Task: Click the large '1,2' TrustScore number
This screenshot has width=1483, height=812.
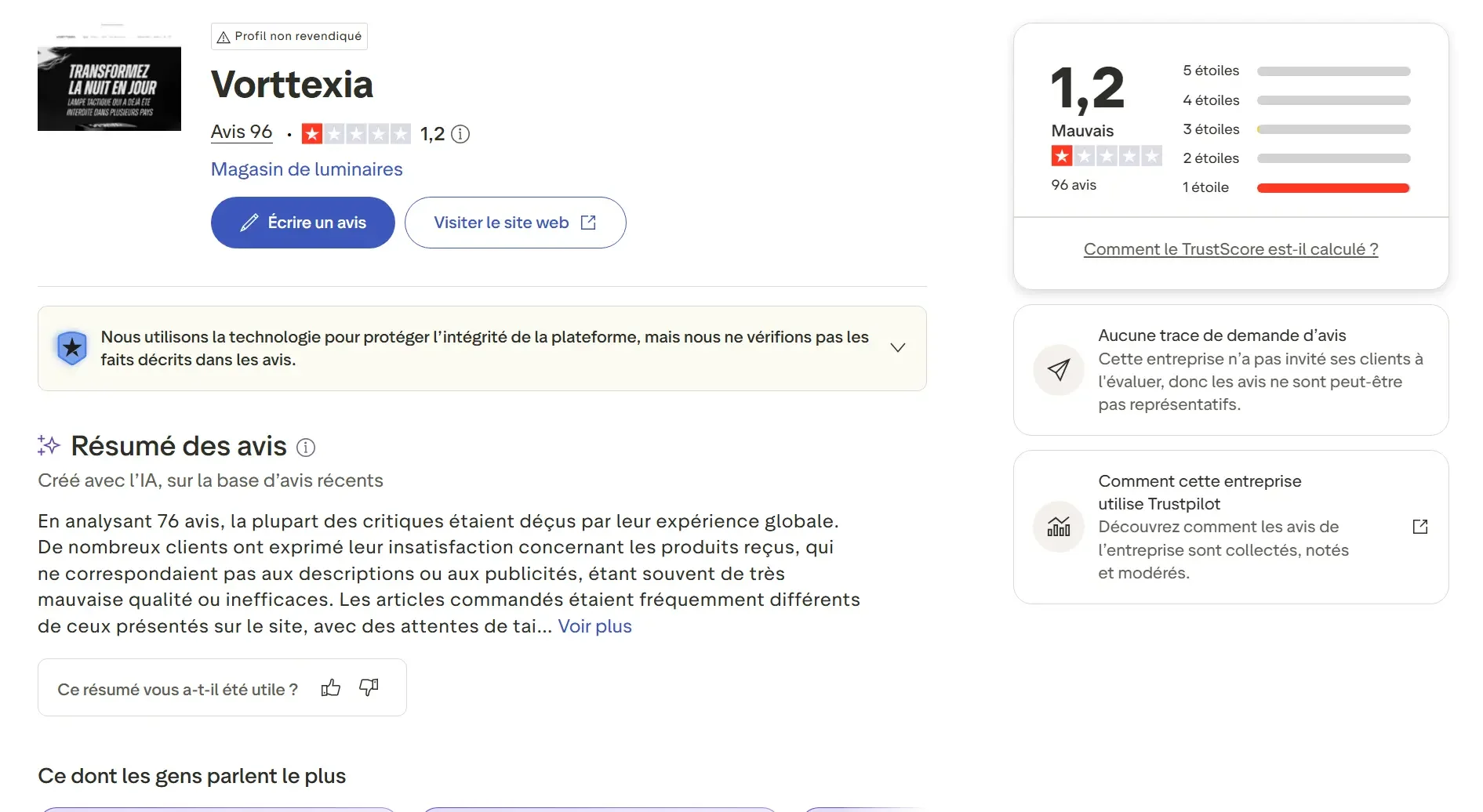Action: coord(1088,89)
